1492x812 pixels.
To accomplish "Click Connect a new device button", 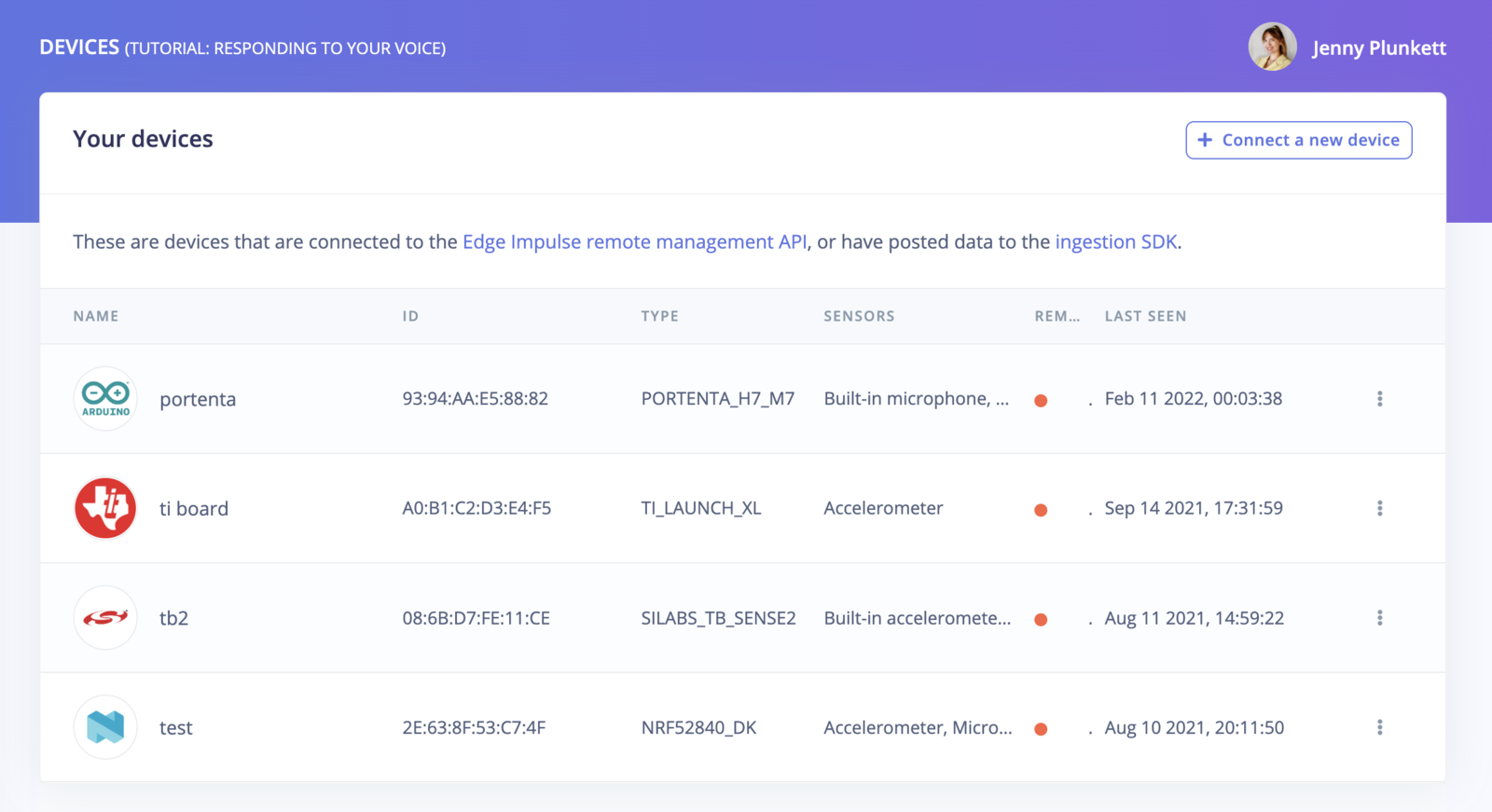I will coord(1299,140).
